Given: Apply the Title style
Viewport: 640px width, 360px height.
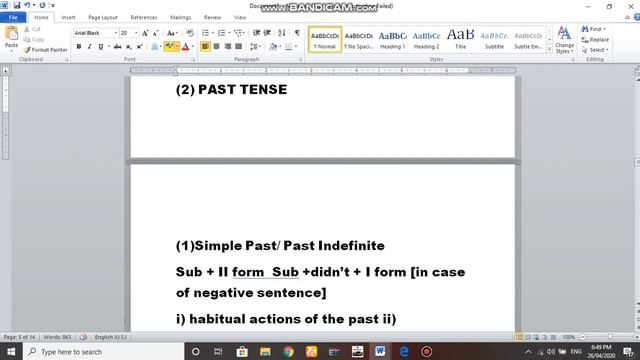Looking at the screenshot, I should [x=460, y=40].
